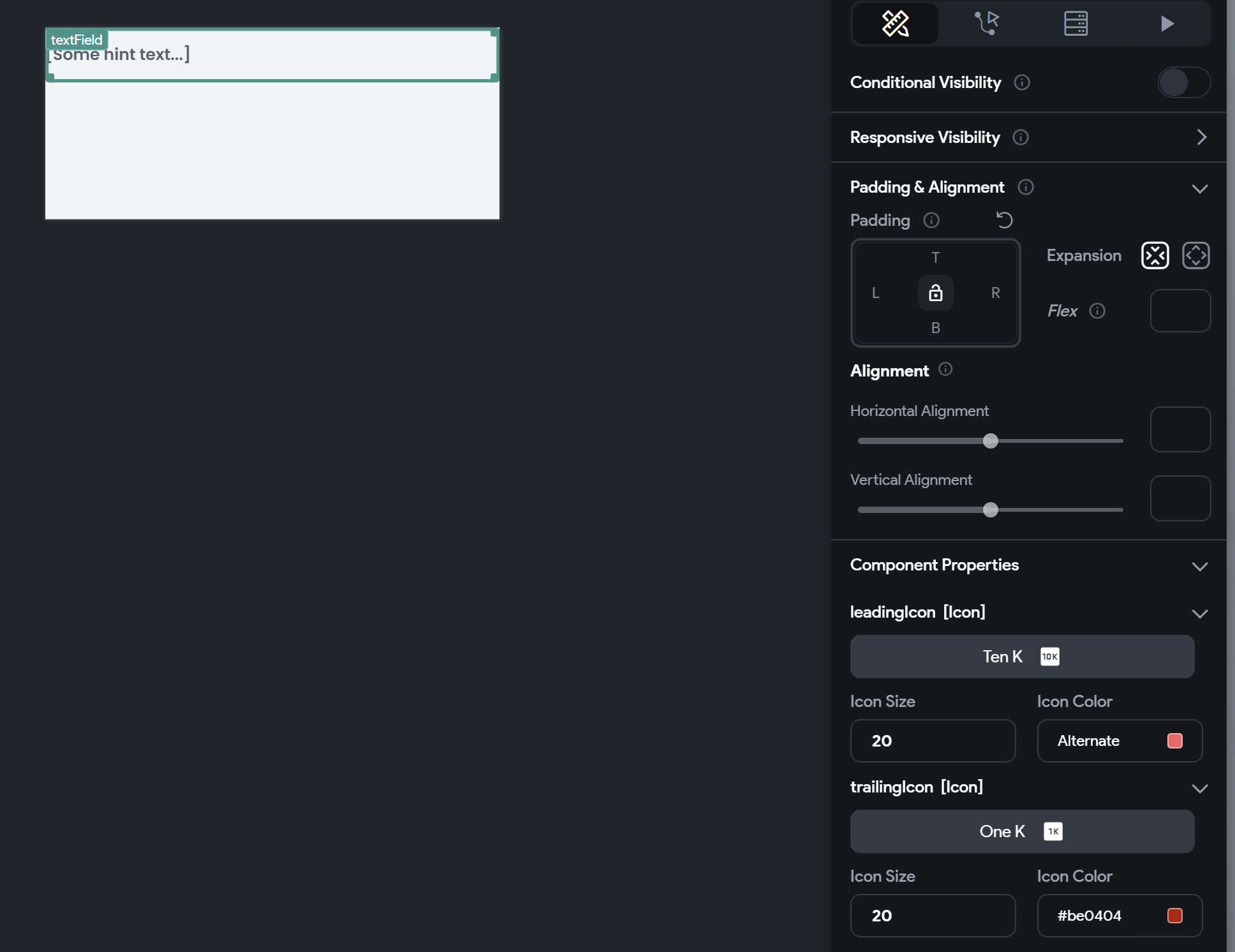The image size is (1235, 952).
Task: Collapse the Padding & Alignment section
Action: [1200, 189]
